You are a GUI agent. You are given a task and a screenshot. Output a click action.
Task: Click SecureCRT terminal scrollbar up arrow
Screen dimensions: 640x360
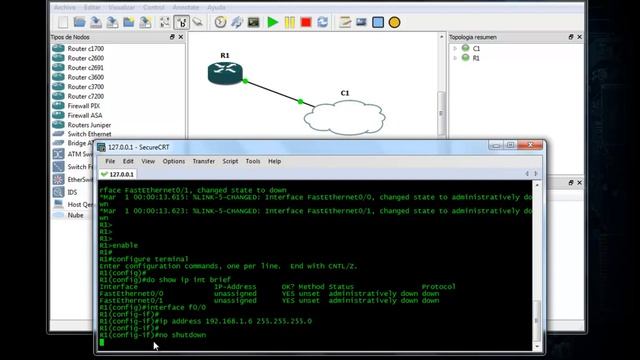click(x=537, y=185)
